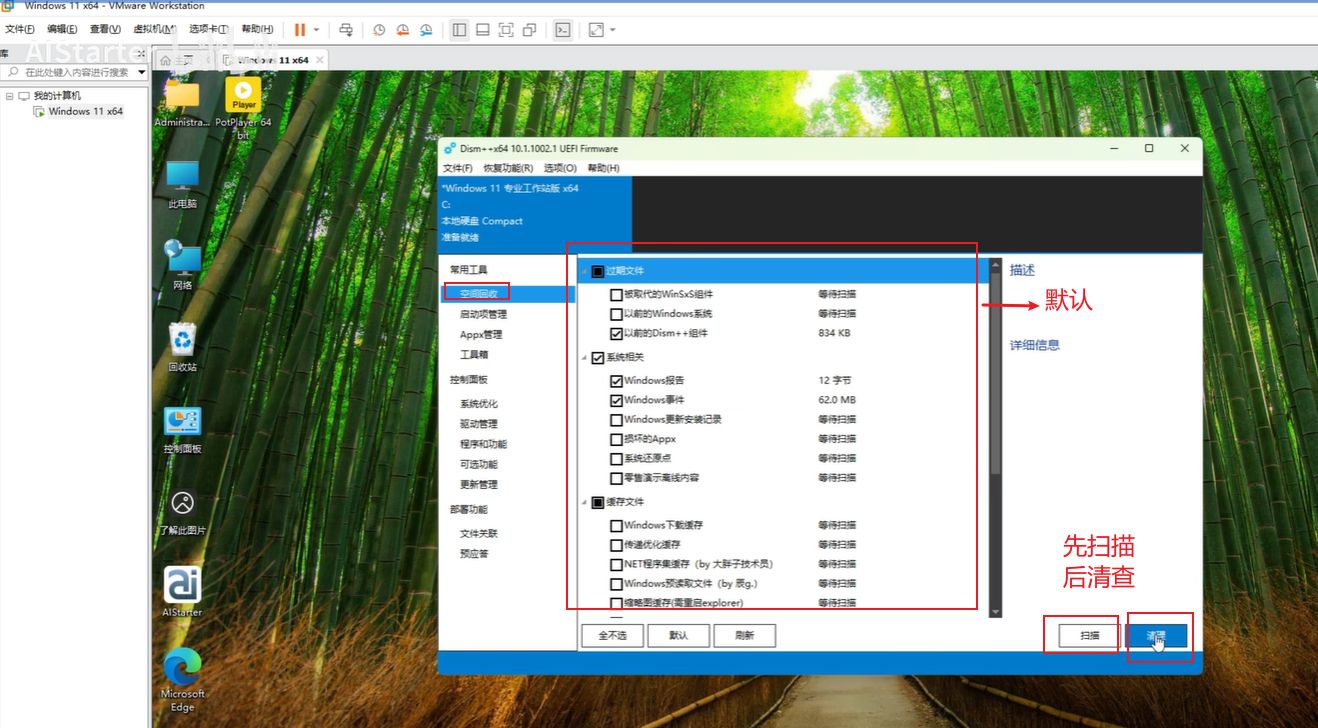
Task: Collapse the 缓存文件 group
Action: coord(585,502)
